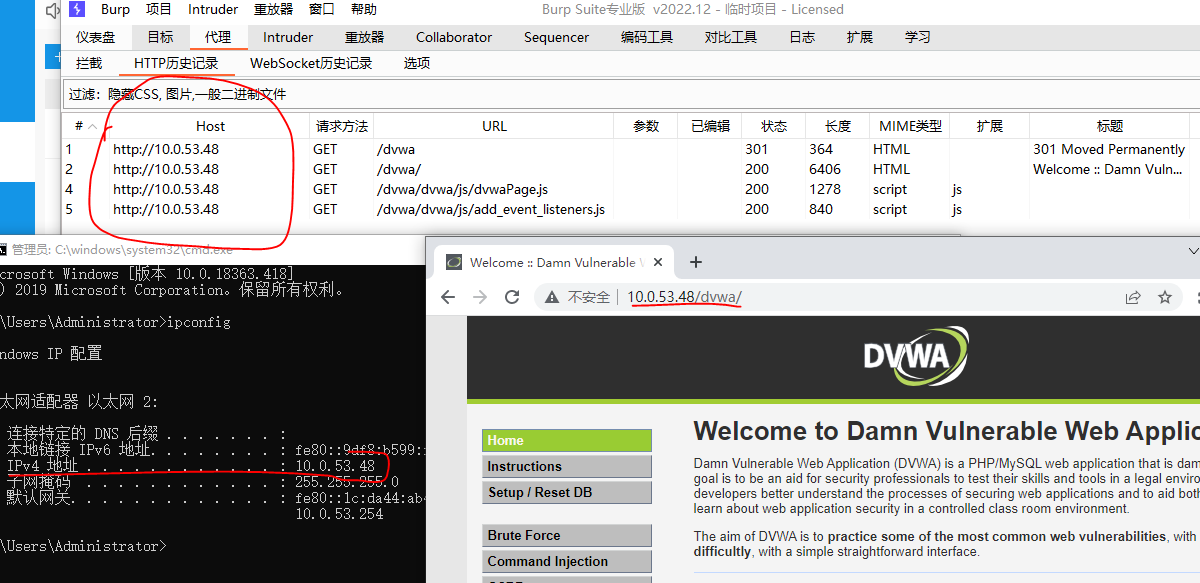Open the 窗口 menu
The height and width of the screenshot is (583, 1200).
click(x=322, y=10)
